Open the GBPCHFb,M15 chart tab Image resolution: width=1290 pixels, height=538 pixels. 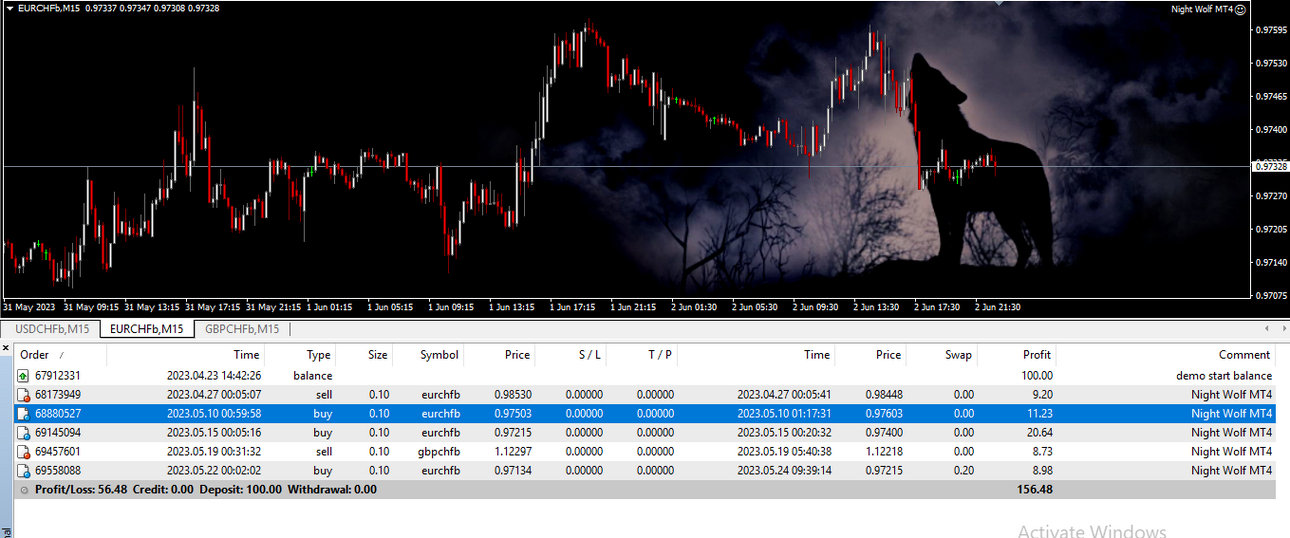pyautogui.click(x=241, y=329)
